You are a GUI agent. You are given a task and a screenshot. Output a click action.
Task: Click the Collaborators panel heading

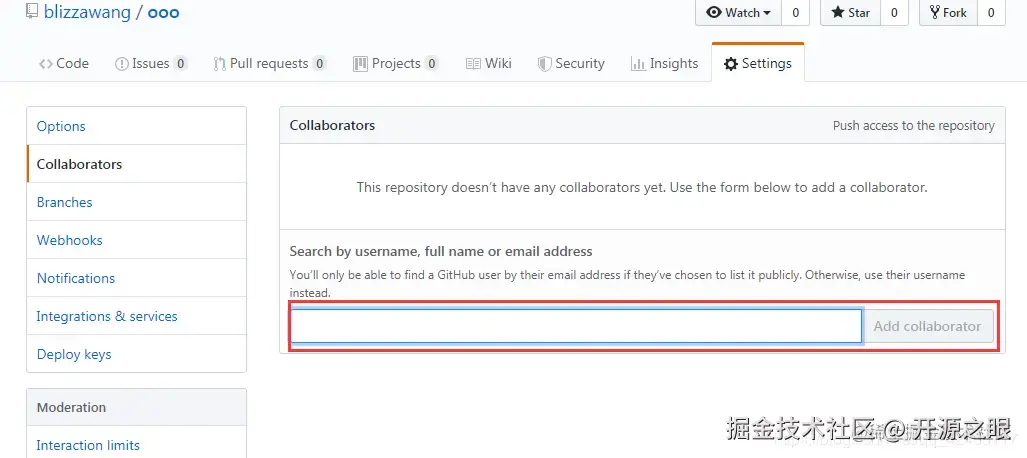pyautogui.click(x=332, y=125)
